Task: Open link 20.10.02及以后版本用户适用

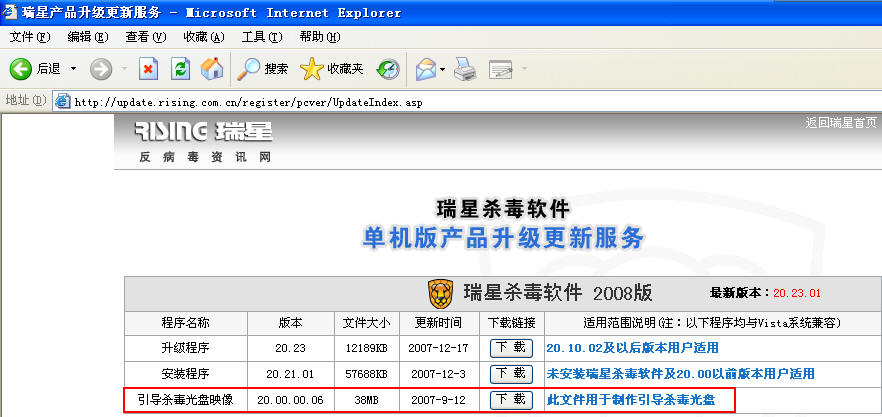Action: tap(632, 348)
